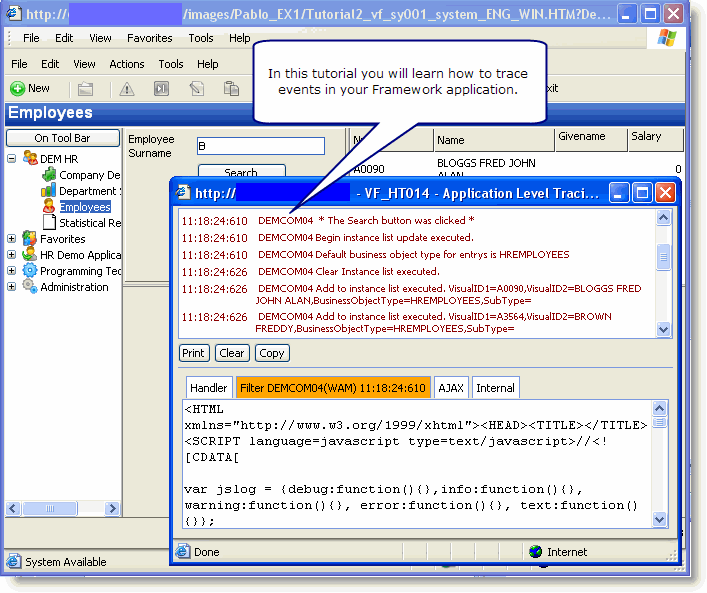Click the Department bar chart icon
The image size is (707, 593).
[49, 190]
